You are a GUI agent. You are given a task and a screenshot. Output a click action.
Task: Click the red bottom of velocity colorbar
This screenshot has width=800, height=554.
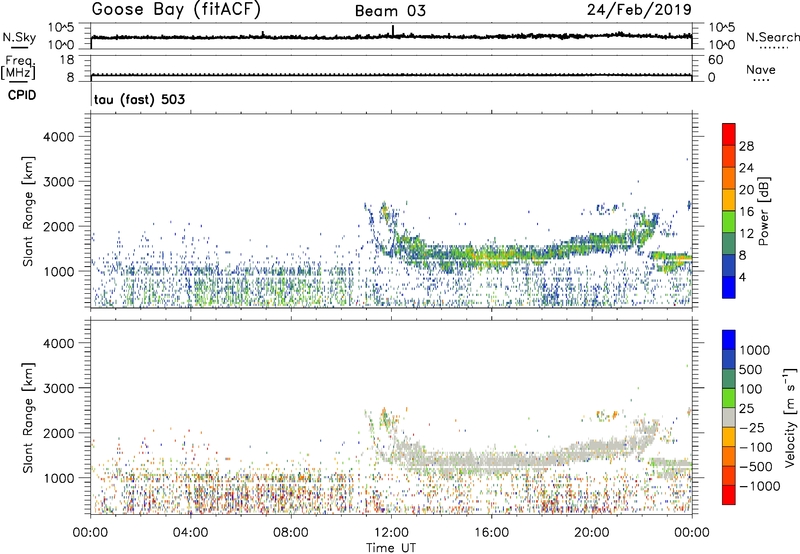tap(729, 495)
